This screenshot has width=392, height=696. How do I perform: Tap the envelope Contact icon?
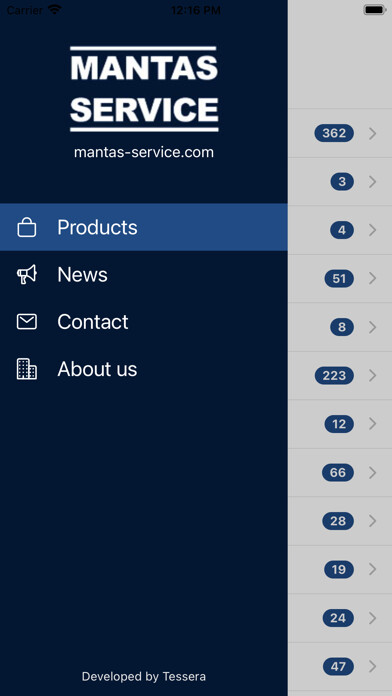27,322
